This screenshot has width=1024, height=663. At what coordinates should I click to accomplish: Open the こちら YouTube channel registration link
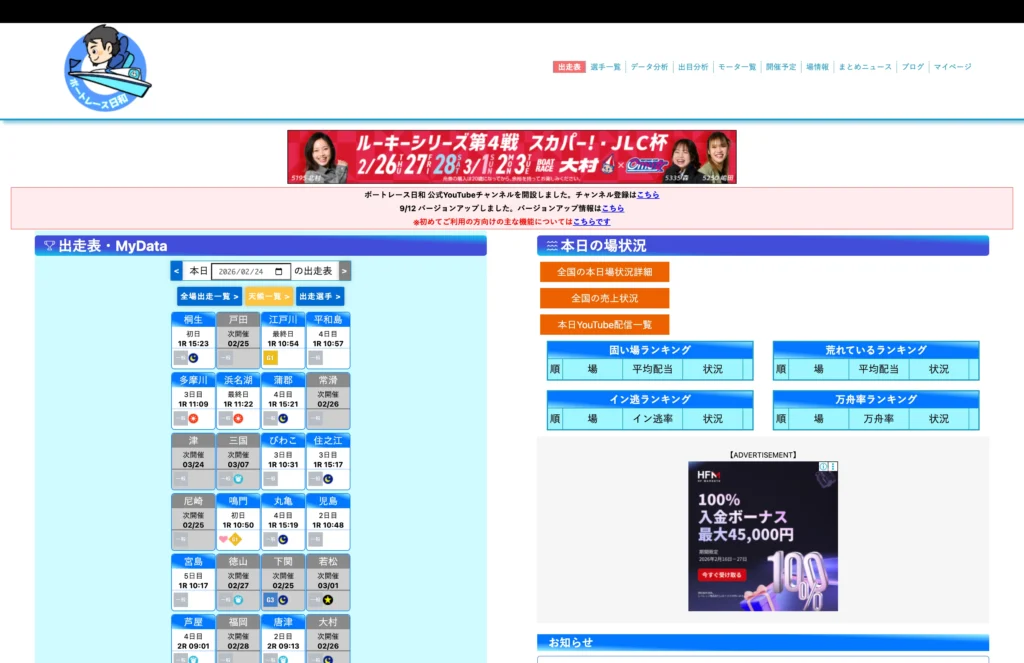645,194
